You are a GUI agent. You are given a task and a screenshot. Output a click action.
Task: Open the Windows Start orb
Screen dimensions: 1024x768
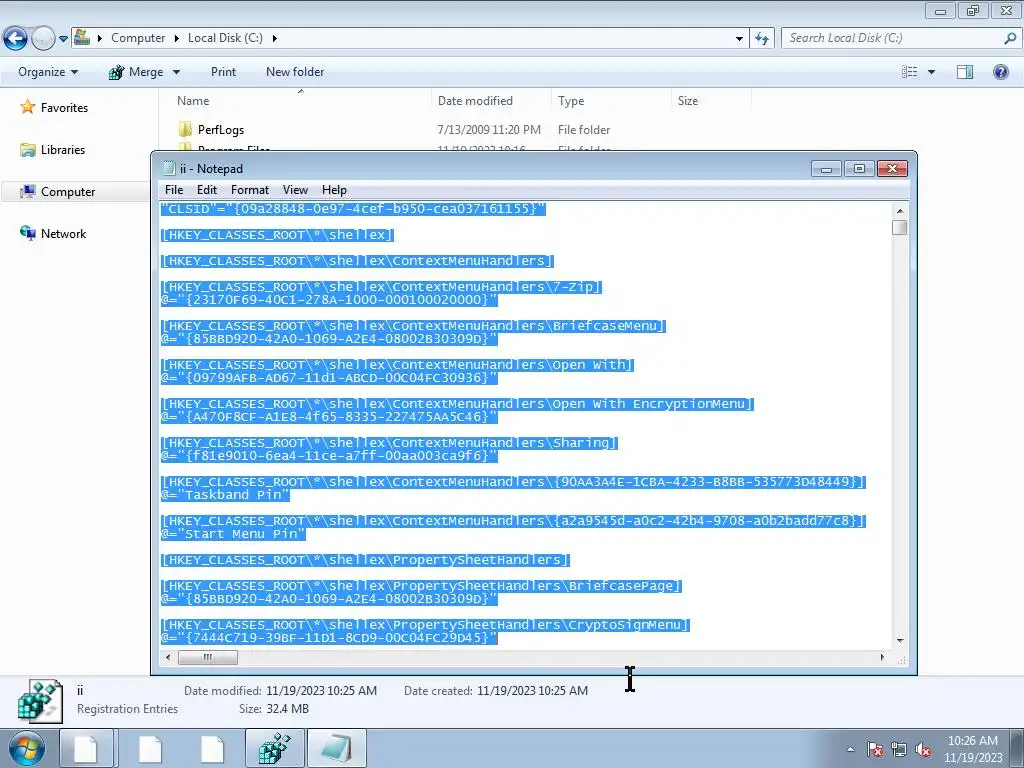click(x=27, y=748)
